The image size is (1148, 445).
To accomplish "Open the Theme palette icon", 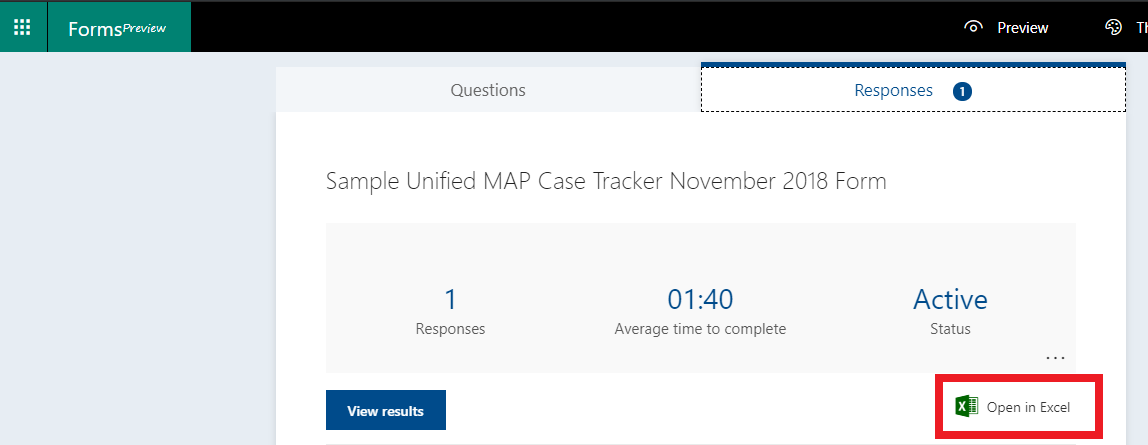I will [x=1113, y=28].
